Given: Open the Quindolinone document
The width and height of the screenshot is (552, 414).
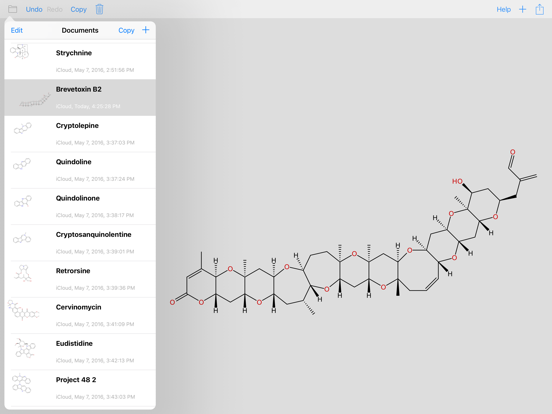Looking at the screenshot, I should coord(80,206).
